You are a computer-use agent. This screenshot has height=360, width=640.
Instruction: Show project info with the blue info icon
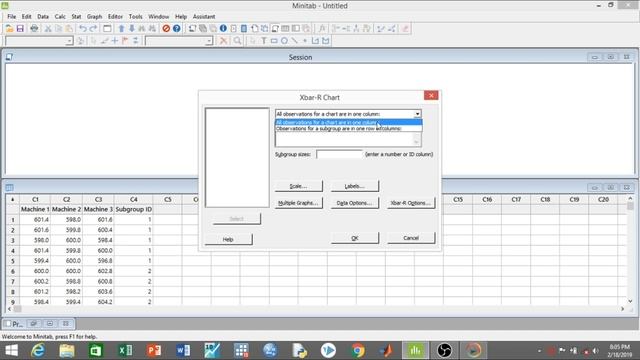tap(223, 29)
